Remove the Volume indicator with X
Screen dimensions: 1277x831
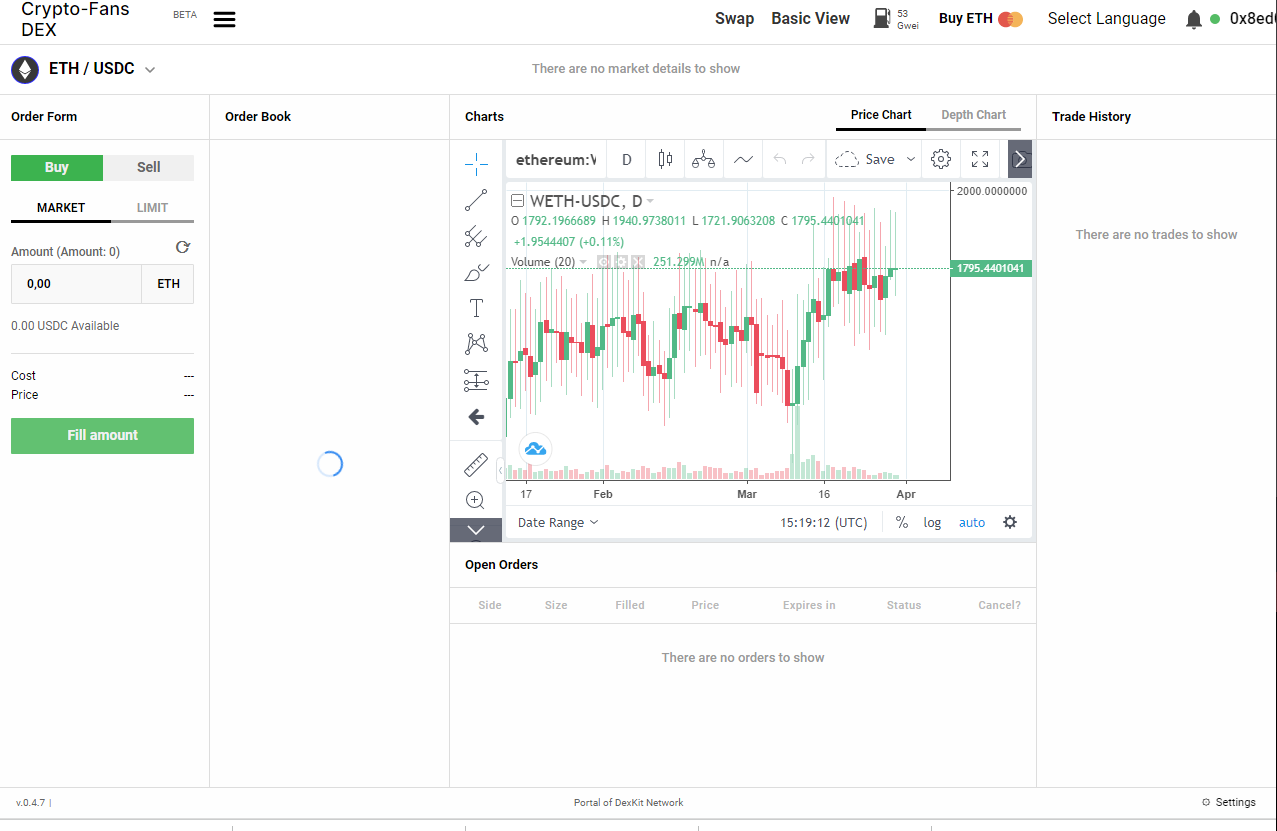[x=638, y=262]
